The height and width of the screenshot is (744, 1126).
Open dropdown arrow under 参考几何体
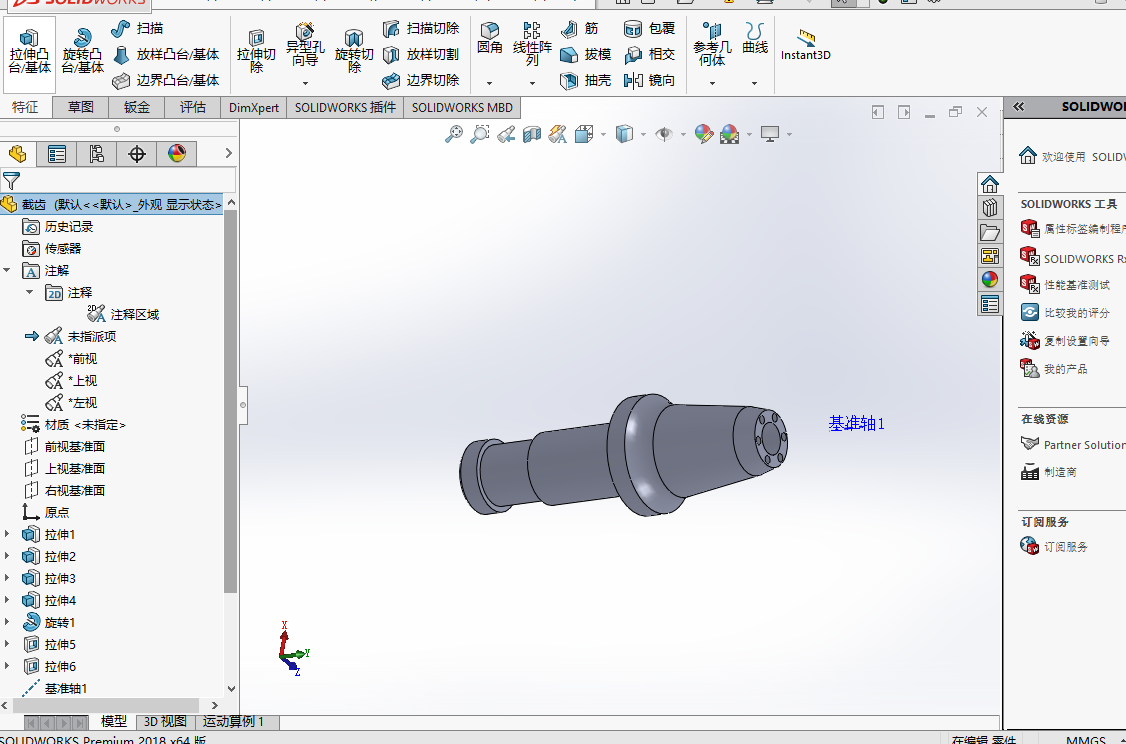[712, 83]
